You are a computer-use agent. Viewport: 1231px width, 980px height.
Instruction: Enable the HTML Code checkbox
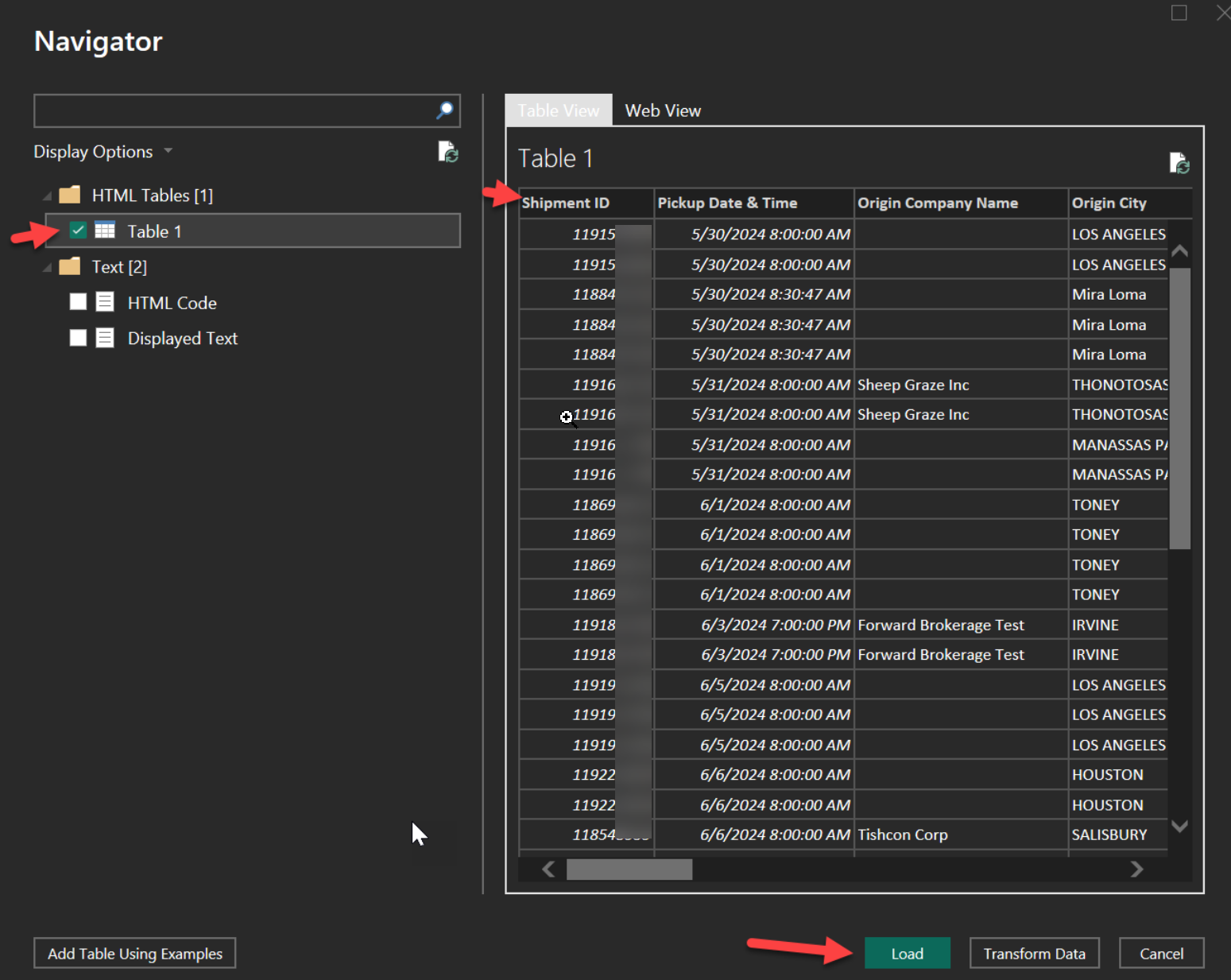[78, 302]
